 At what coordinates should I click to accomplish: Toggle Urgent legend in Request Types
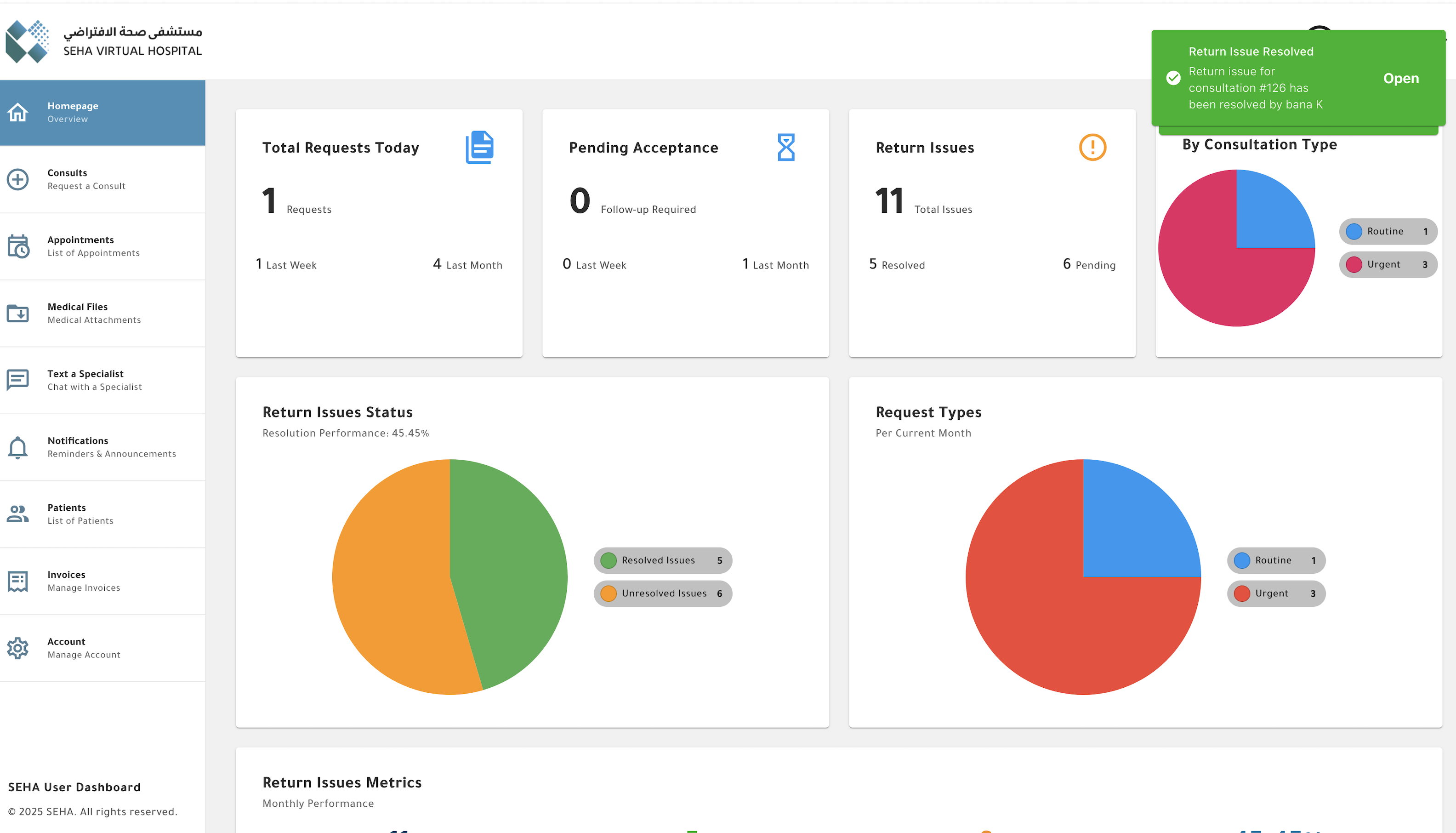1275,593
